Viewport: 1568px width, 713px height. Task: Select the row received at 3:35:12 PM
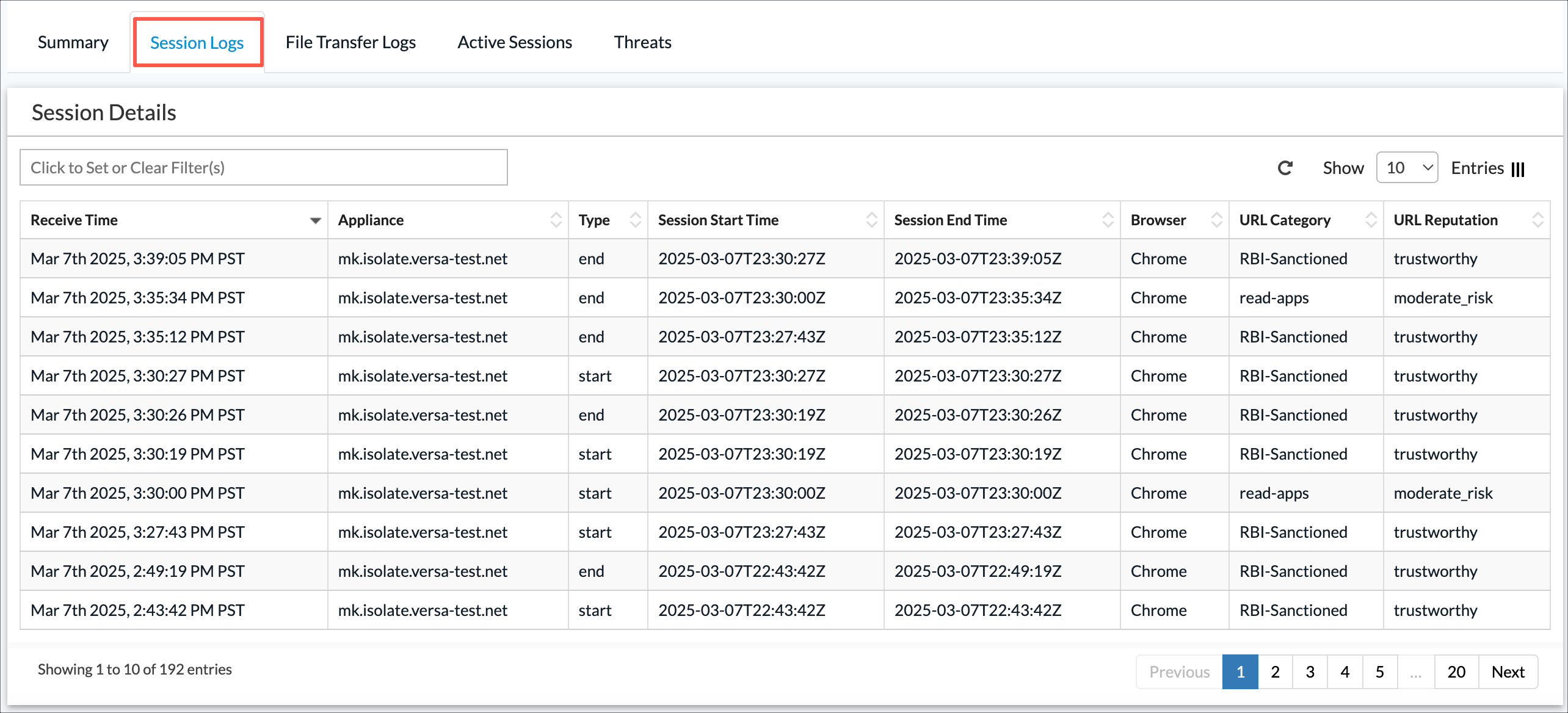[x=785, y=336]
